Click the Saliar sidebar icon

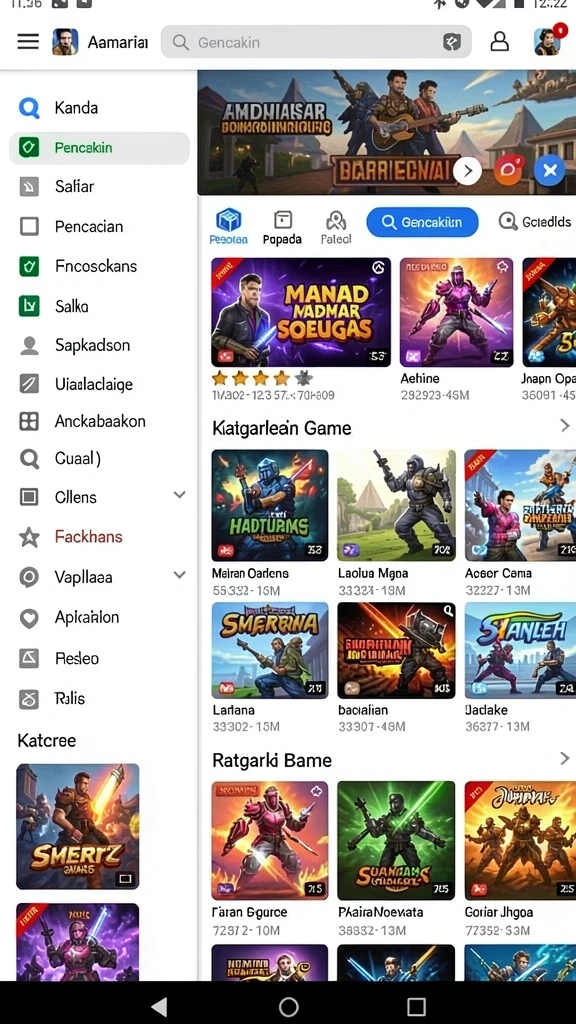(29, 187)
